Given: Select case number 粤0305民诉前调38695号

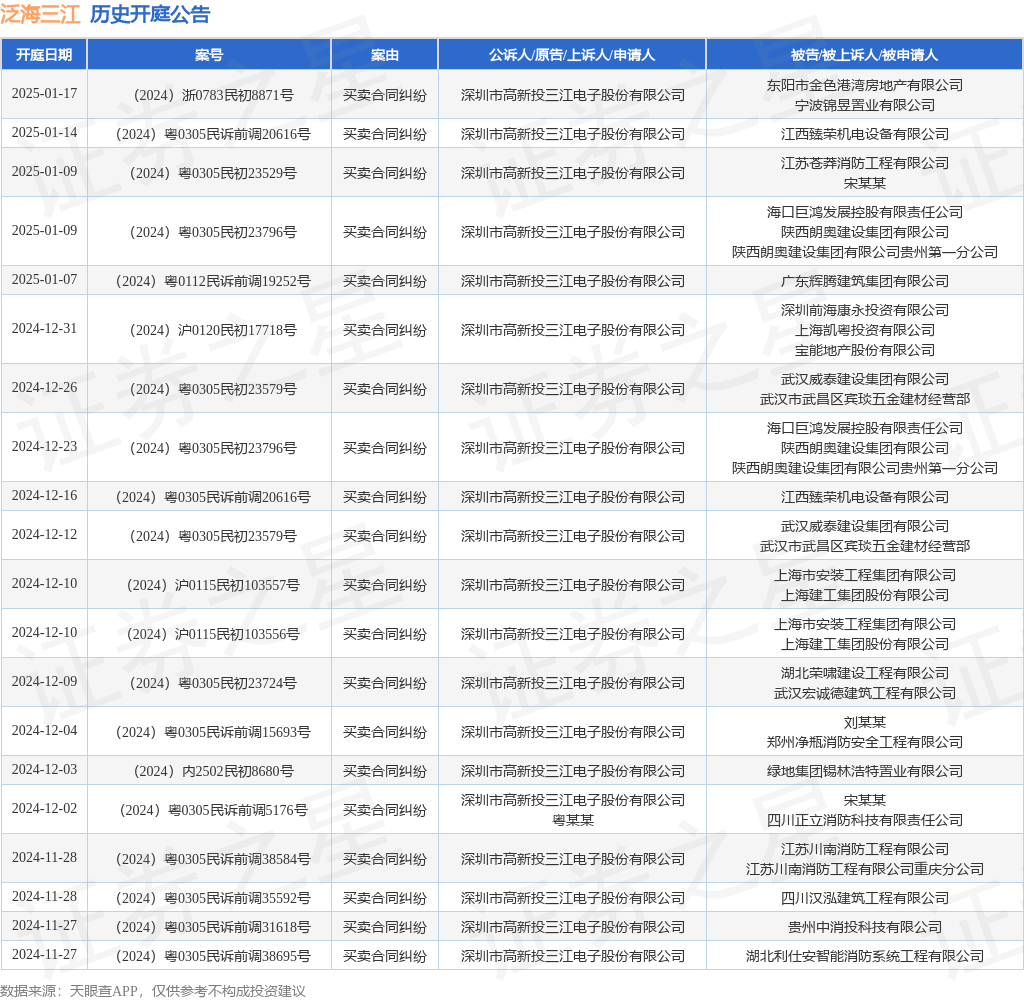Looking at the screenshot, I should (x=237, y=957).
